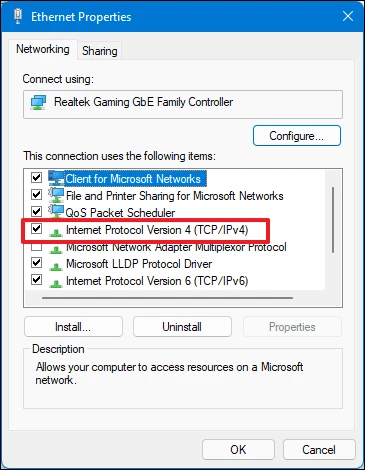Select the Networking tab
The width and height of the screenshot is (365, 470).
[43, 49]
